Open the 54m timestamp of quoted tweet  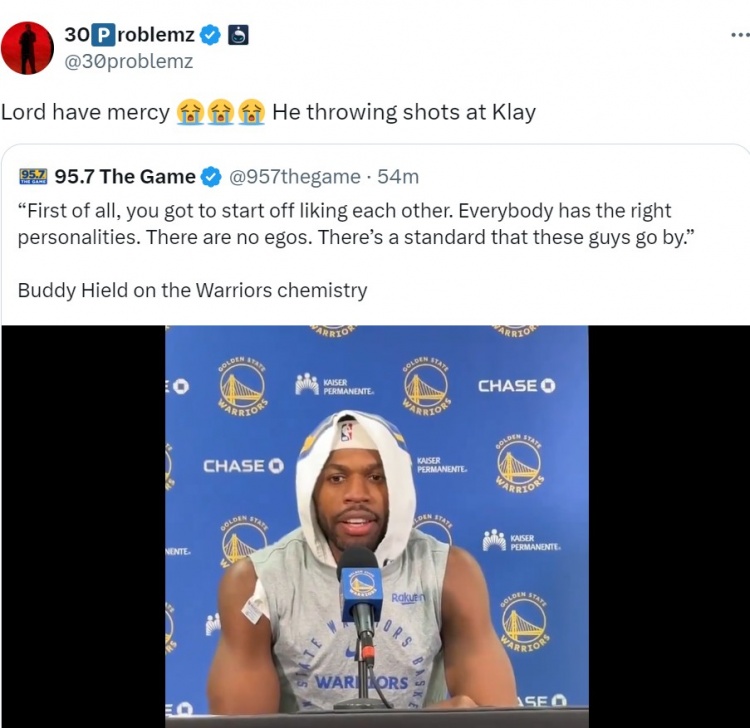point(398,177)
